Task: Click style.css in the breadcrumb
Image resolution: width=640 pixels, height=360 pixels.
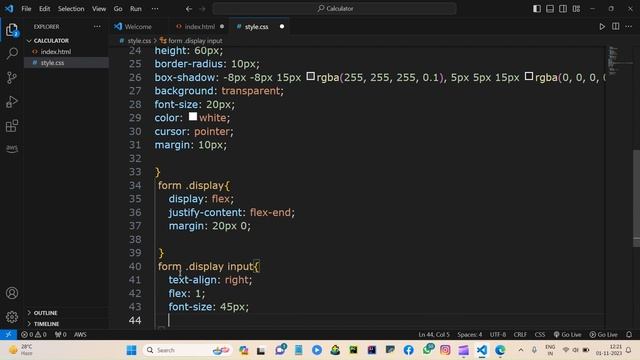Action: coord(139,40)
